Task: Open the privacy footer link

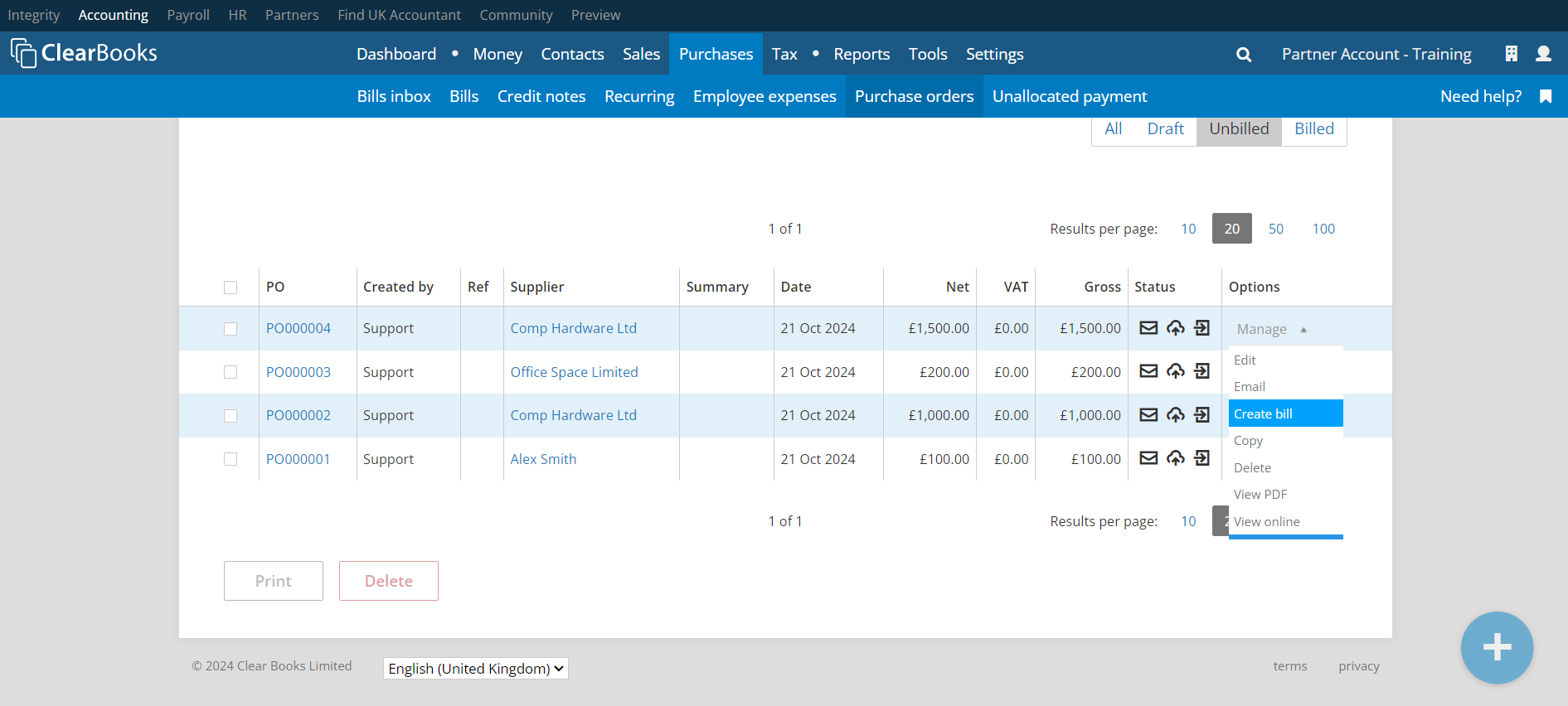Action: [x=1359, y=666]
